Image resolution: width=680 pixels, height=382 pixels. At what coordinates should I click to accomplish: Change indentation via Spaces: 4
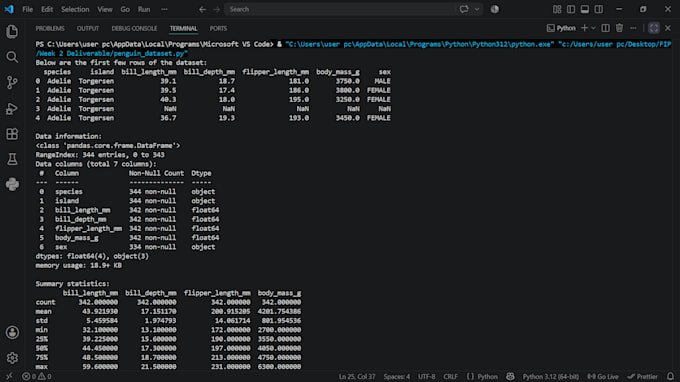coord(396,376)
